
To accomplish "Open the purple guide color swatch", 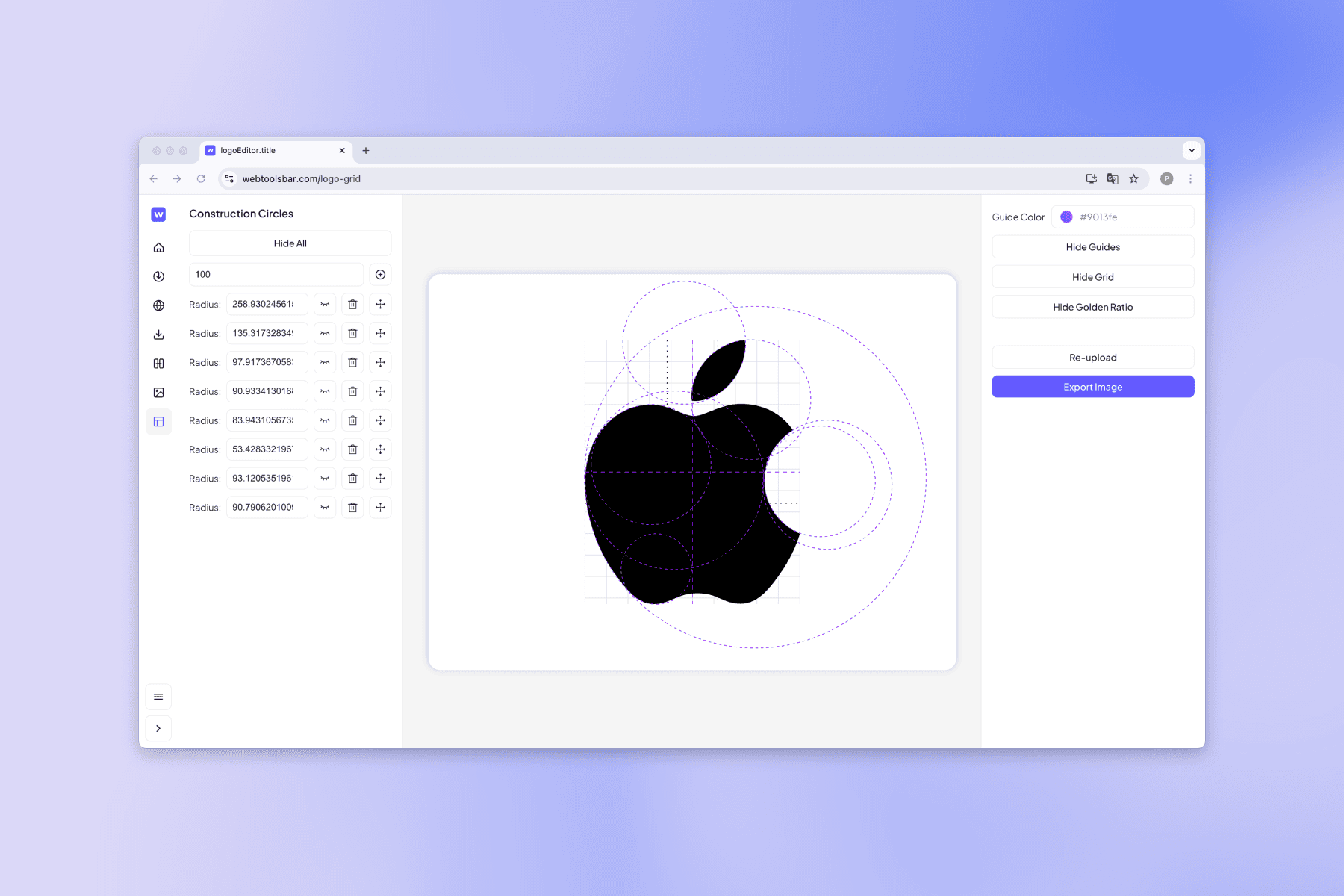I will [1066, 217].
